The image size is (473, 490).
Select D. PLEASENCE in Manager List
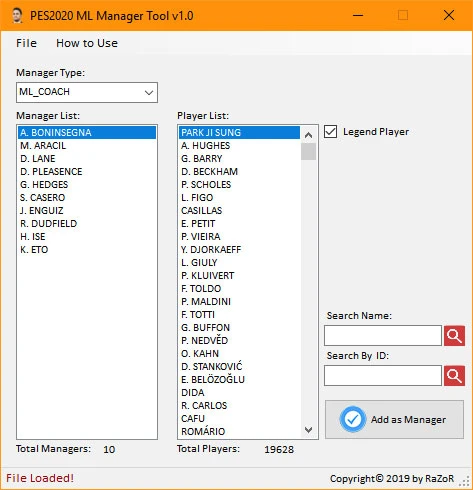pyautogui.click(x=87, y=171)
